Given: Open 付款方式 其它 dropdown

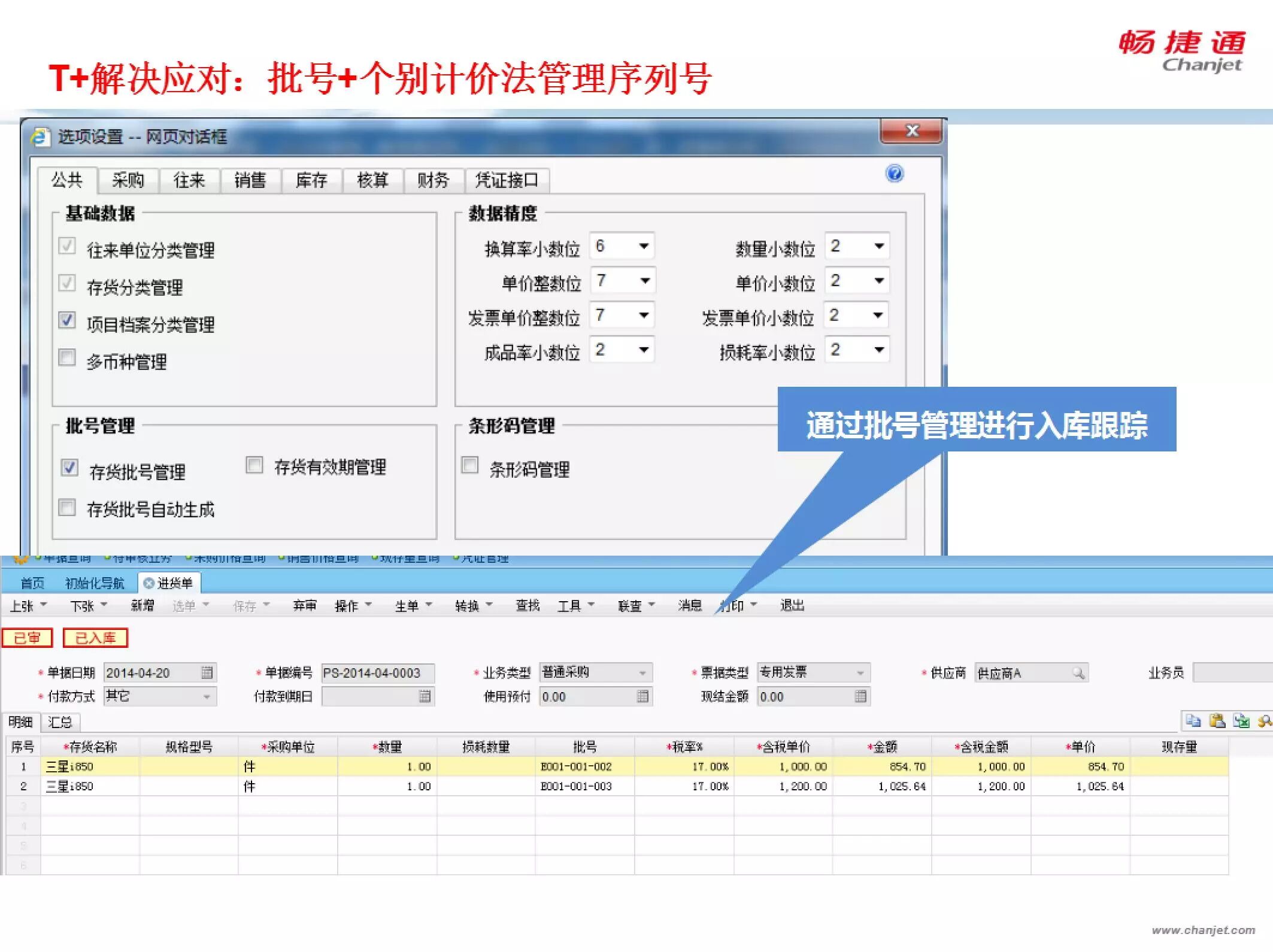Looking at the screenshot, I should 160,696.
